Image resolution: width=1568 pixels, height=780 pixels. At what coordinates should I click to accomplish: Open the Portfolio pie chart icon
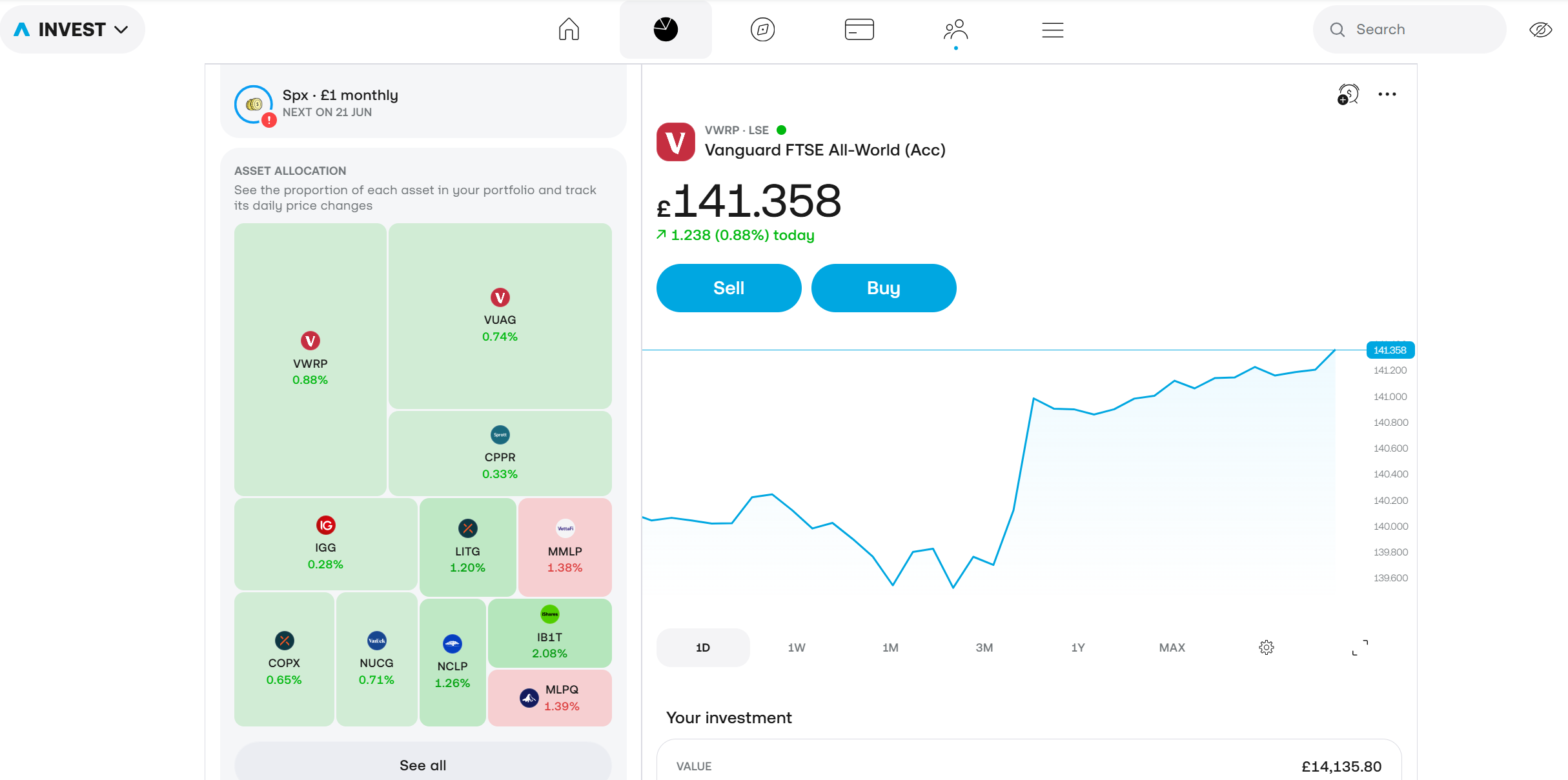click(x=666, y=30)
